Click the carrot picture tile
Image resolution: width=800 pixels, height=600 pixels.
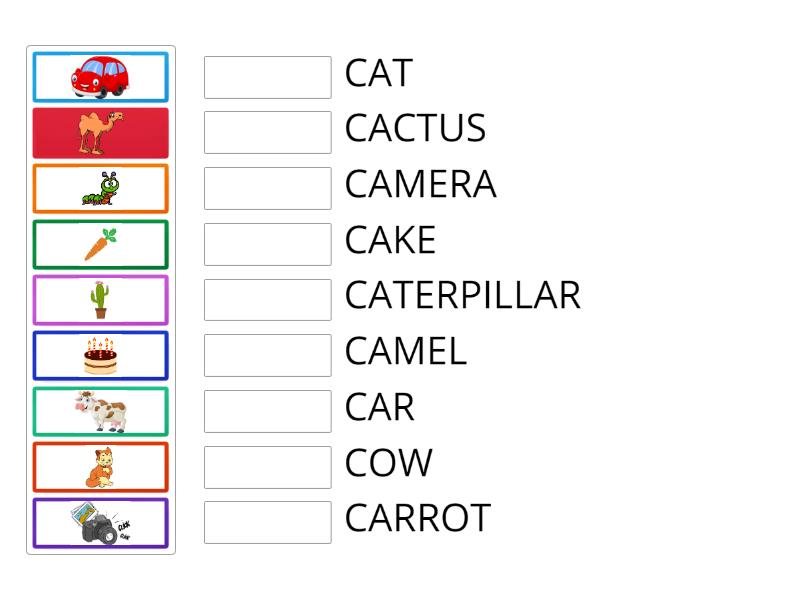pos(100,243)
